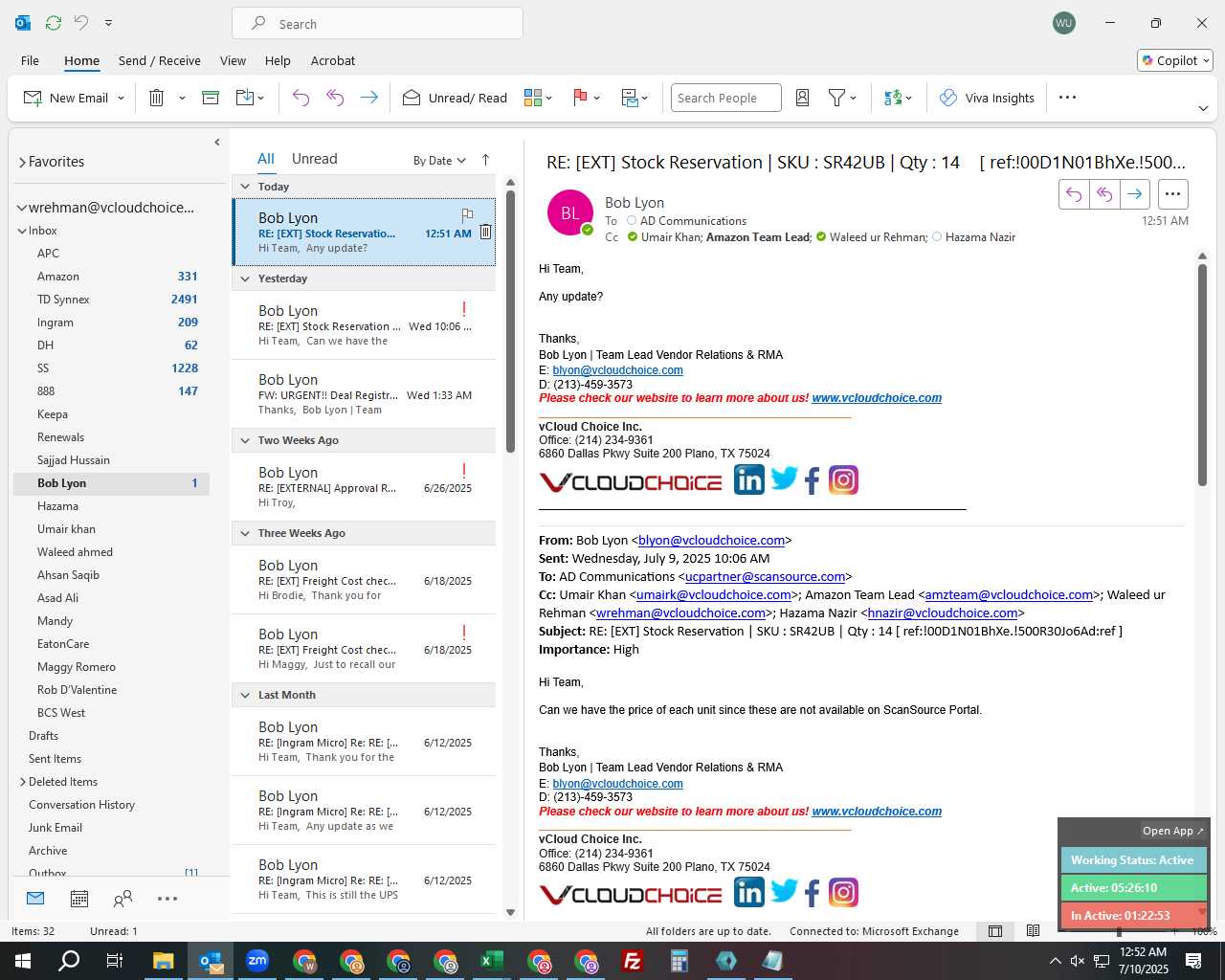This screenshot has width=1225, height=980.
Task: Open More actions ellipsis in reading pane
Action: pos(1172,194)
